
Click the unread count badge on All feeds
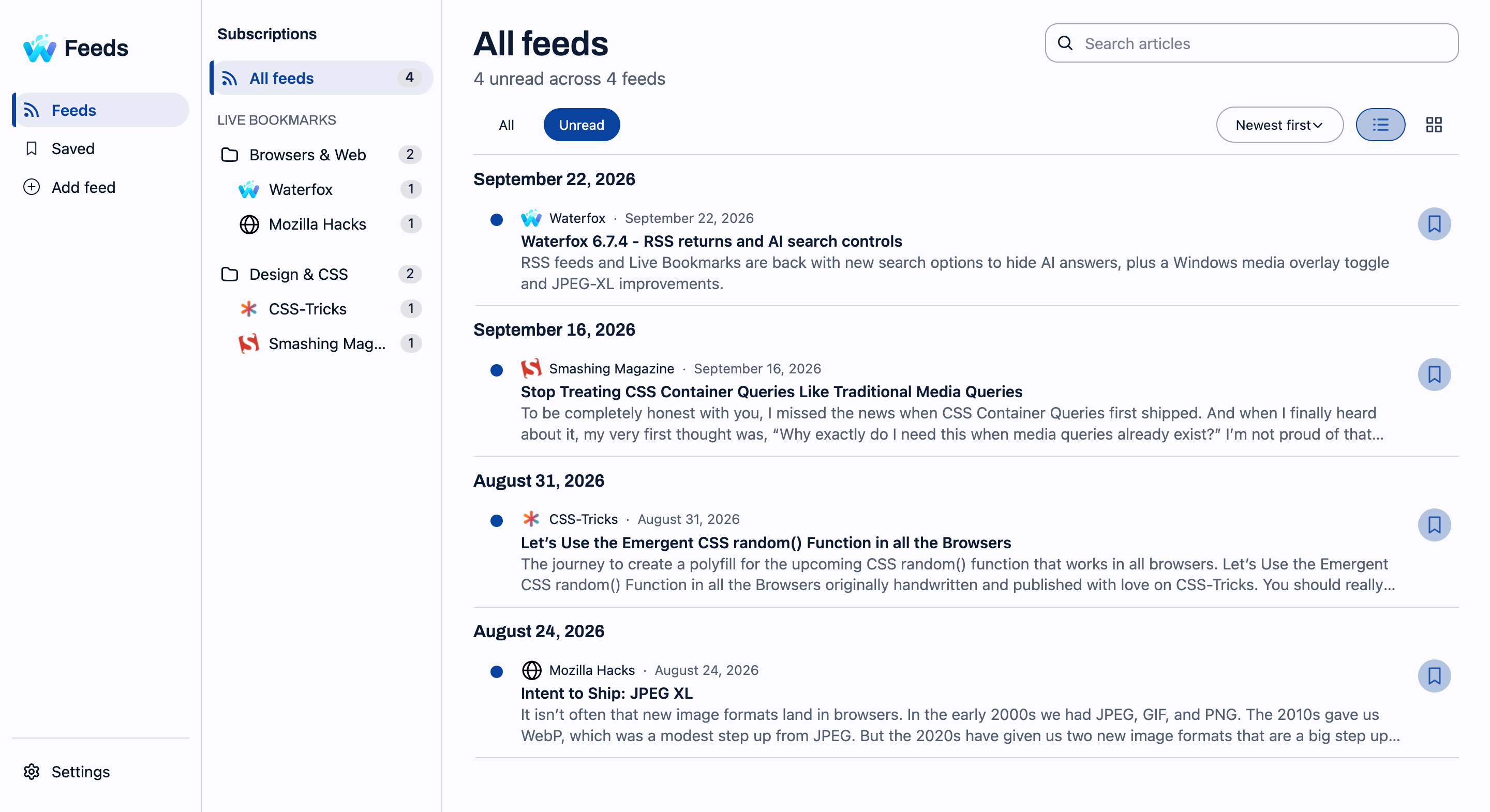(x=410, y=78)
